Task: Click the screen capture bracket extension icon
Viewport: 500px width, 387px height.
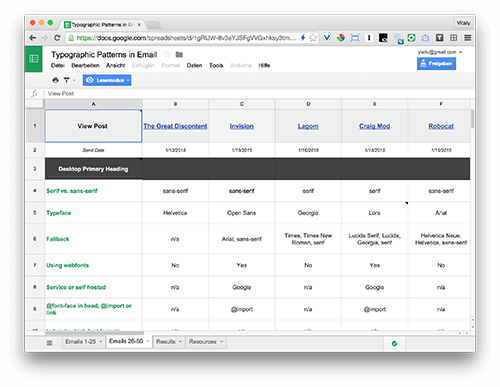Action: click(x=355, y=38)
